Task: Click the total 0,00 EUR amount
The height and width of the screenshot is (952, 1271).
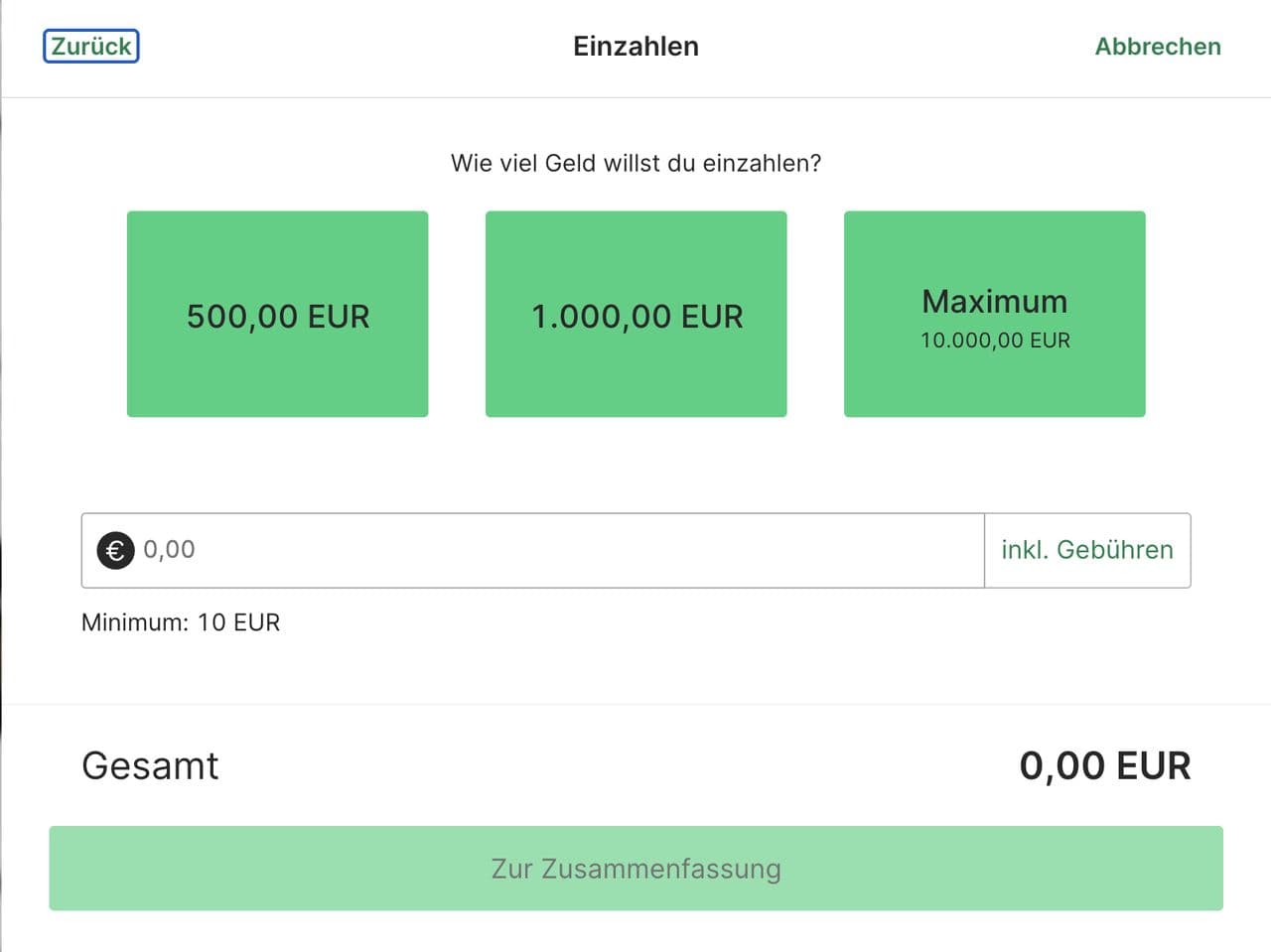Action: coord(1104,766)
